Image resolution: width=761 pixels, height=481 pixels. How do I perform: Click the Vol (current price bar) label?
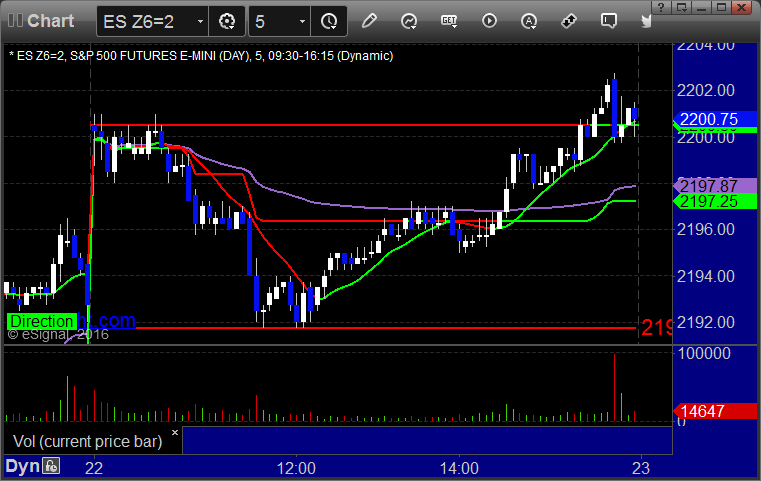tap(87, 441)
